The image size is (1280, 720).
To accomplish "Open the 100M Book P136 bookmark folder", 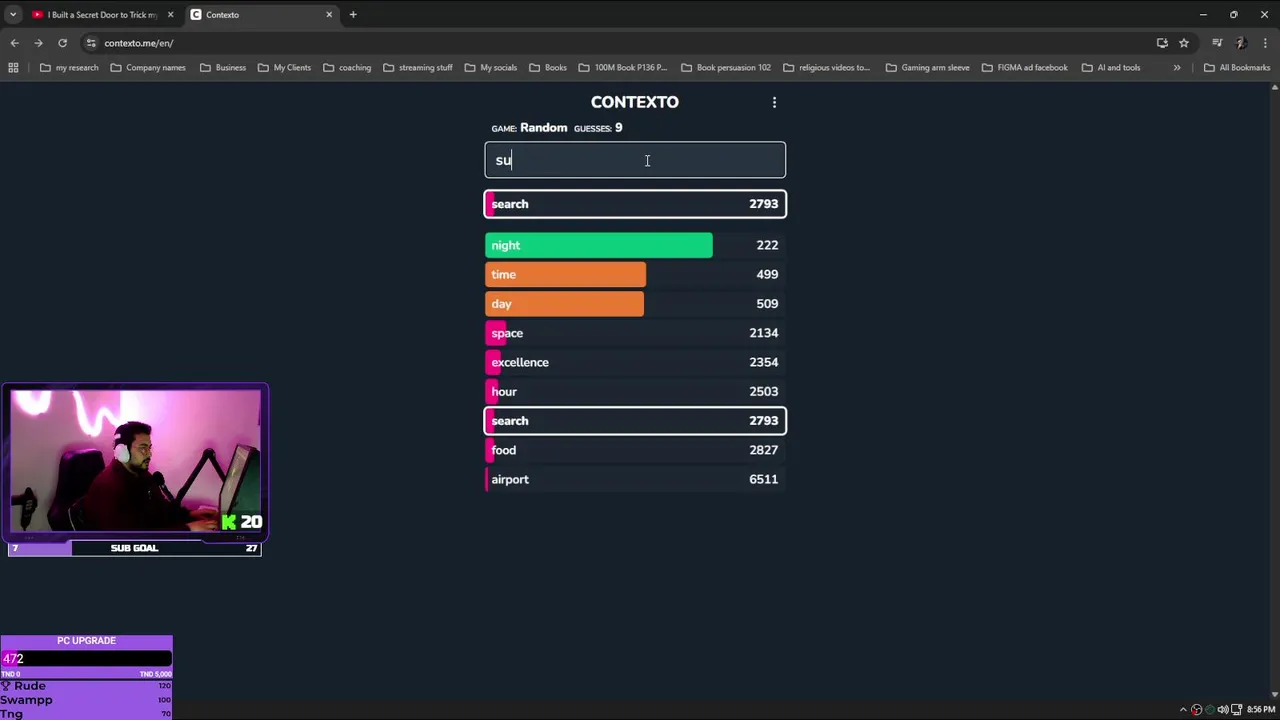I will (622, 68).
